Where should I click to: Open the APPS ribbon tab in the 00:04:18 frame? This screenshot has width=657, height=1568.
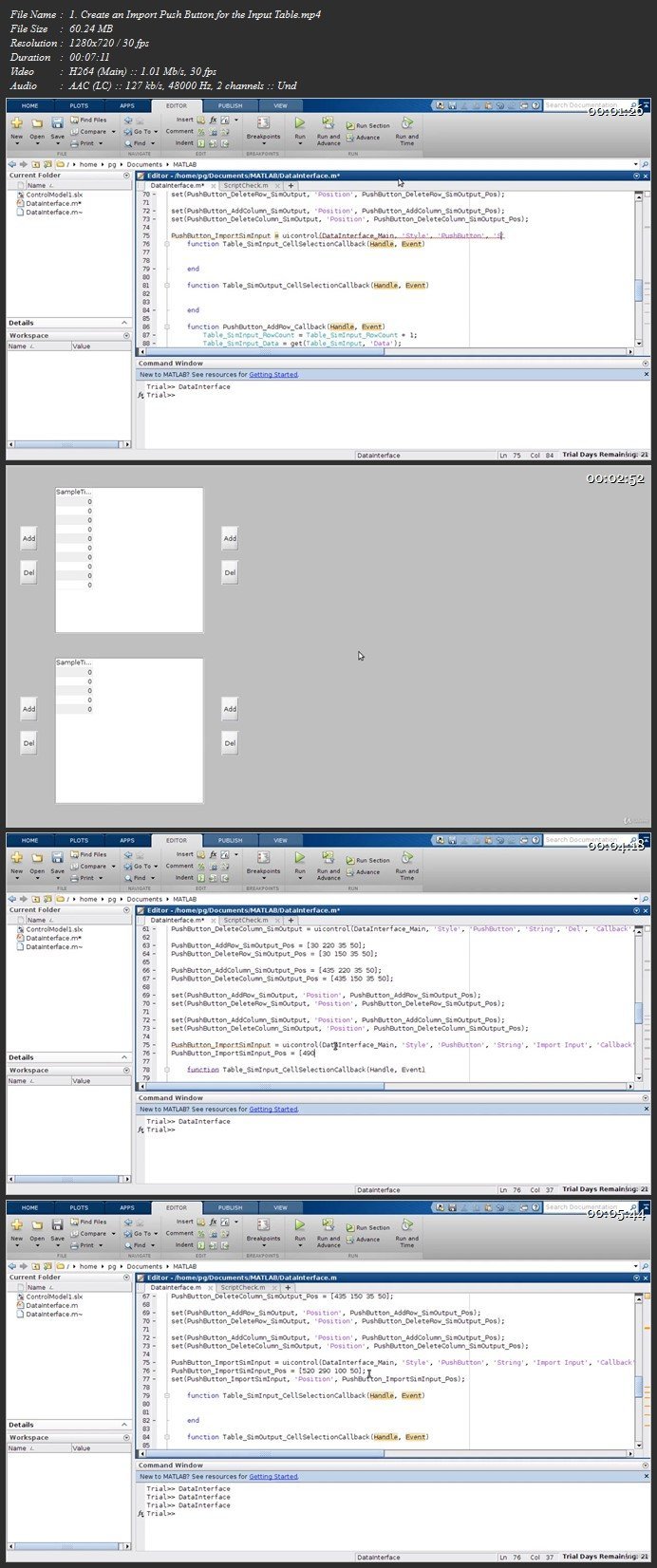tap(127, 840)
